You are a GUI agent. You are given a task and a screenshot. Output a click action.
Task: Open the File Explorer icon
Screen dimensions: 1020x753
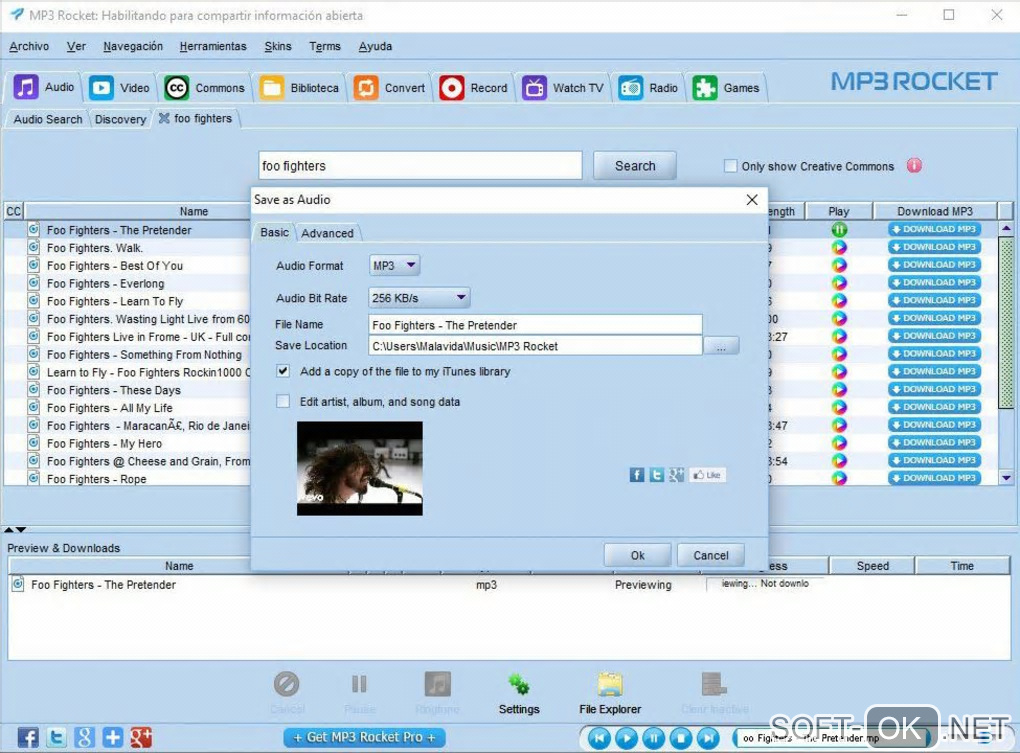[610, 684]
